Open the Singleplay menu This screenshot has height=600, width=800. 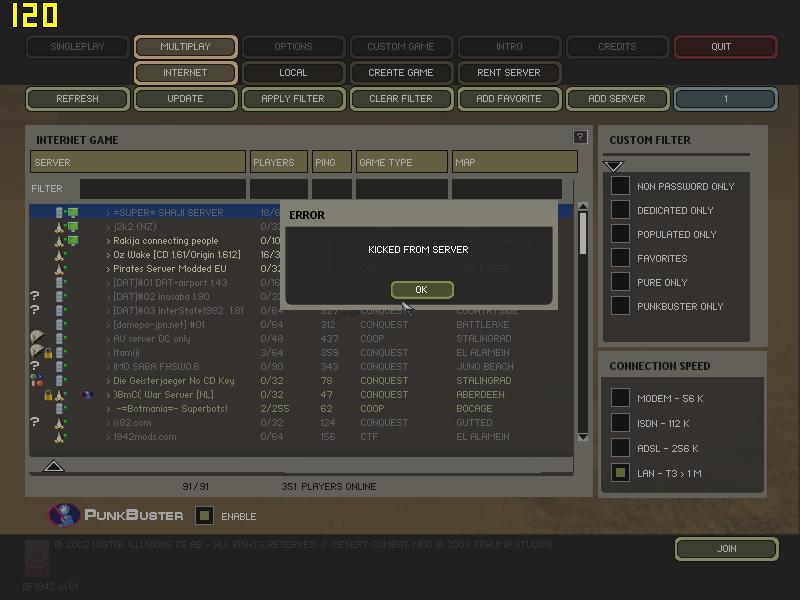(x=78, y=46)
